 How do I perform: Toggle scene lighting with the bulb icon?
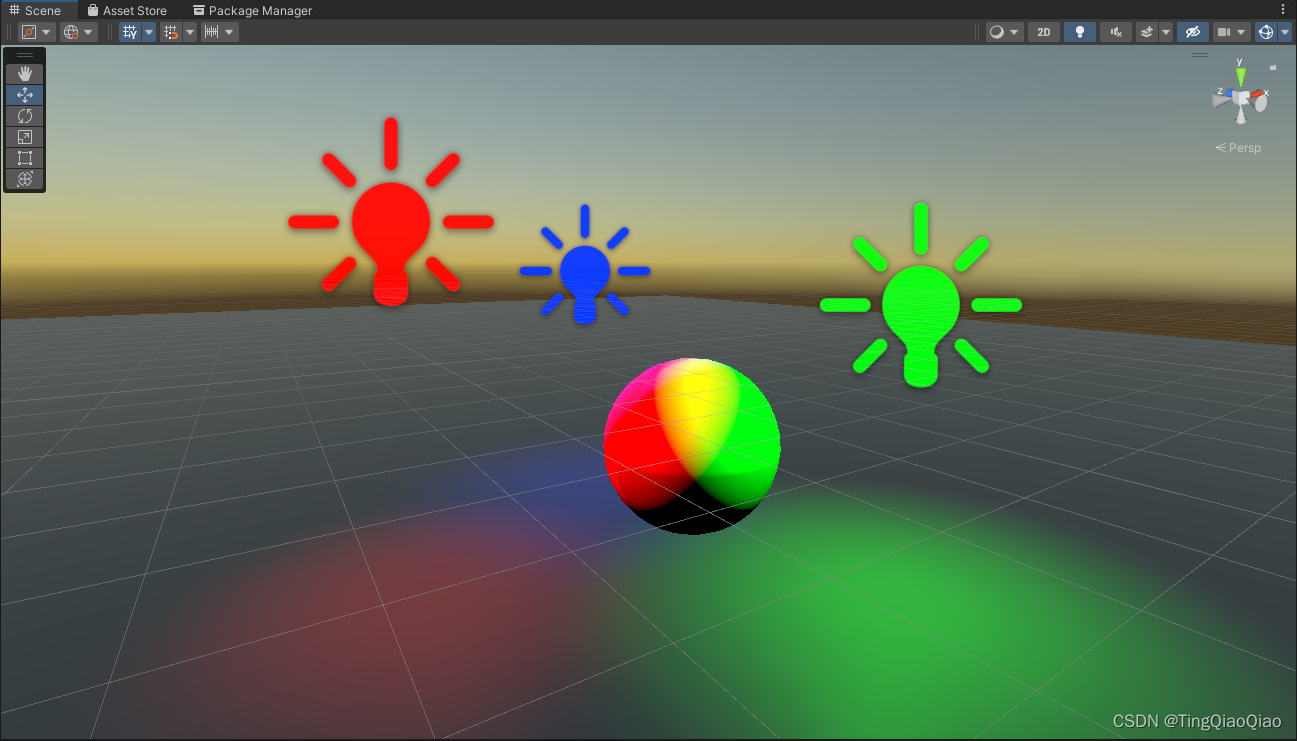click(x=1079, y=31)
